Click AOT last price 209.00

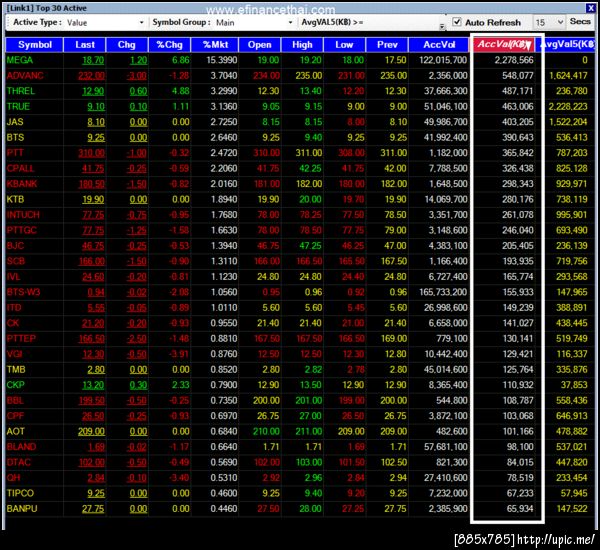(x=91, y=431)
